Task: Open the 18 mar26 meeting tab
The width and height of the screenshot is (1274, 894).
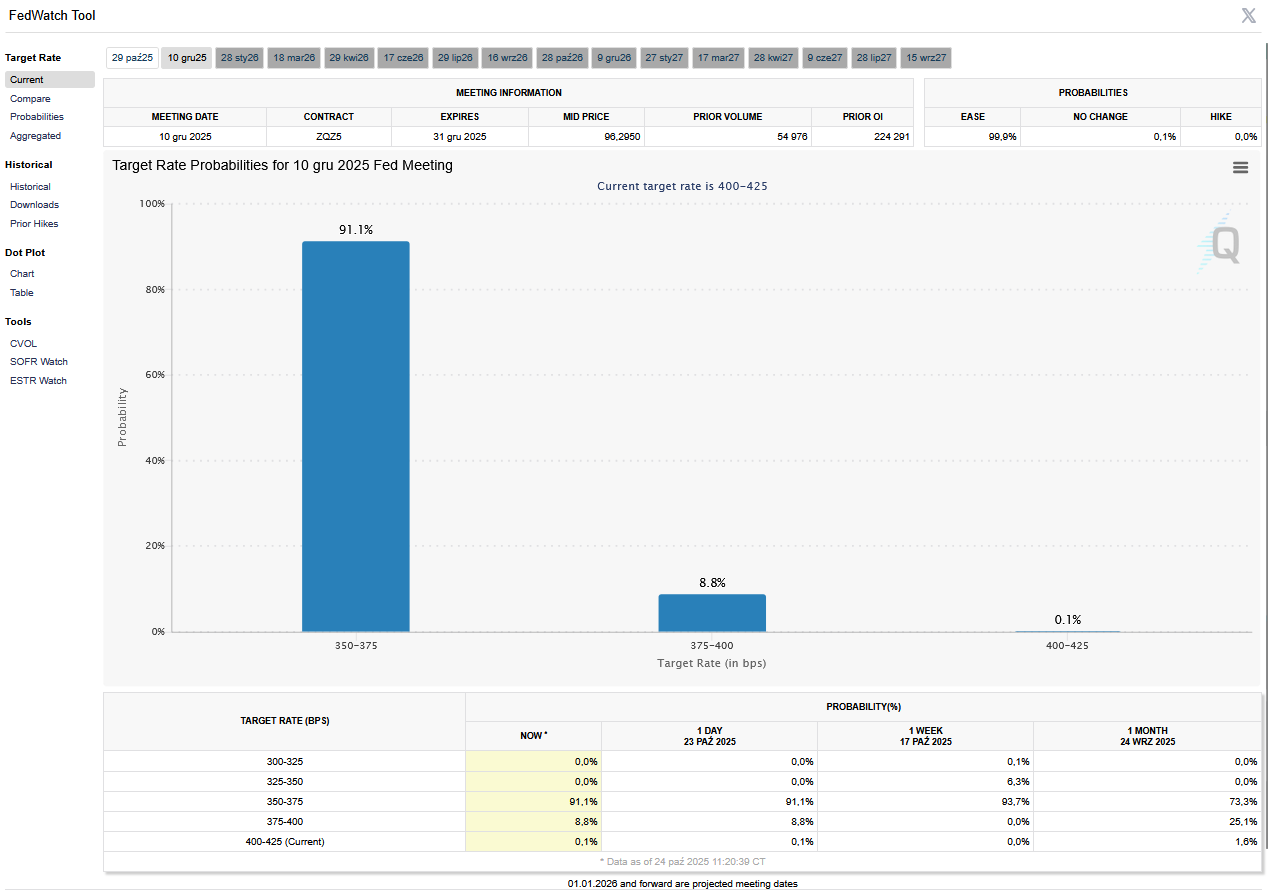Action: pyautogui.click(x=294, y=58)
